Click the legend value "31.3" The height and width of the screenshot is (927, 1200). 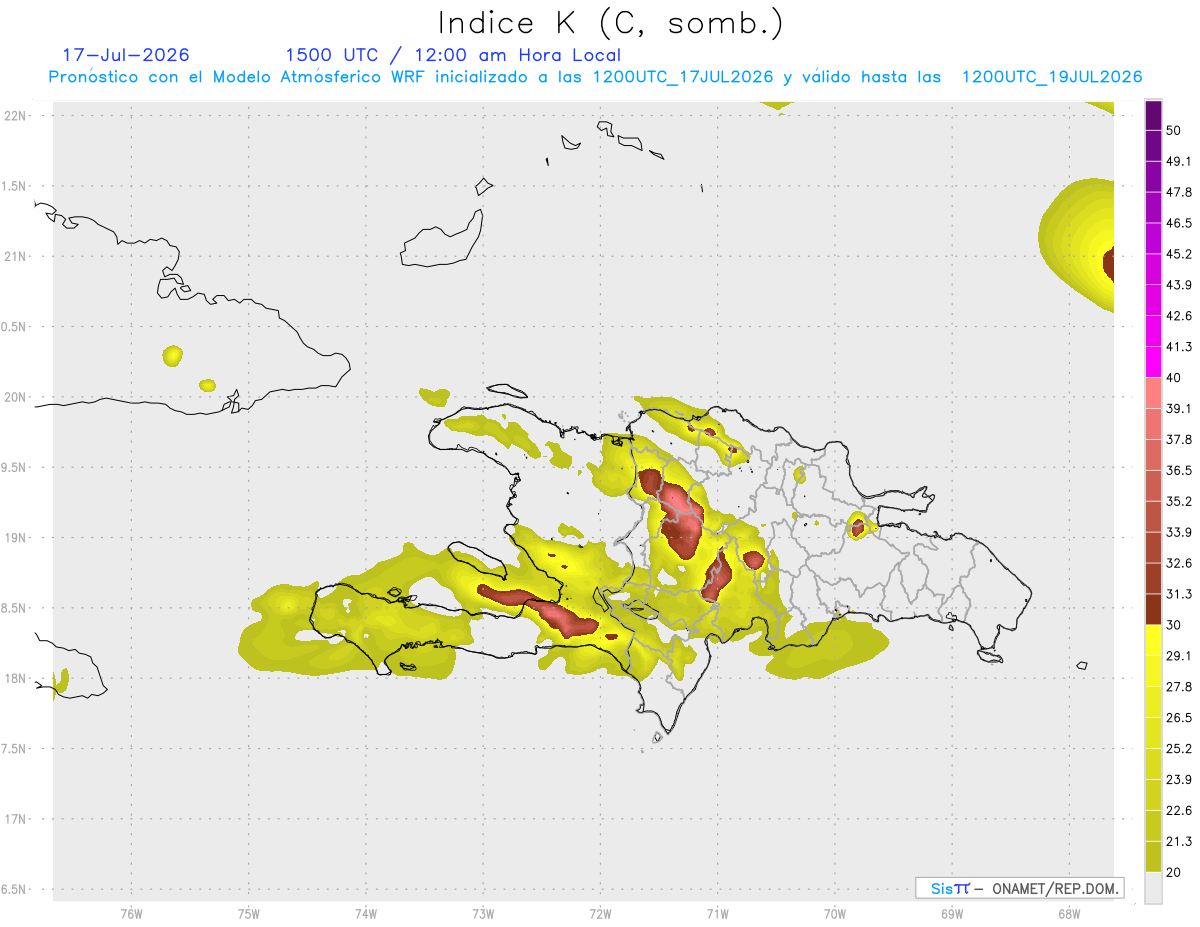point(1179,594)
